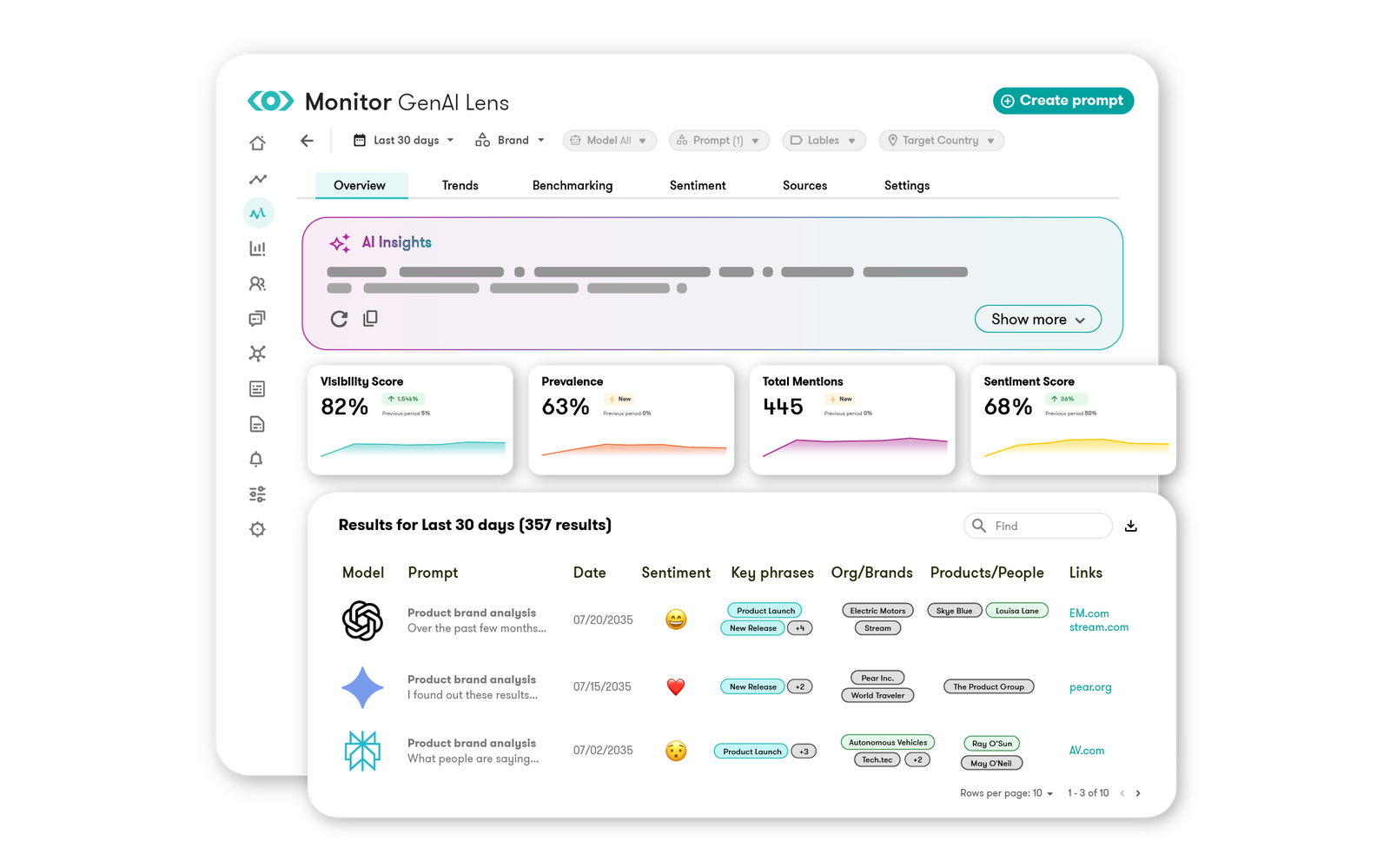
Task: Open the settings gear icon in sidebar
Action: tap(257, 529)
